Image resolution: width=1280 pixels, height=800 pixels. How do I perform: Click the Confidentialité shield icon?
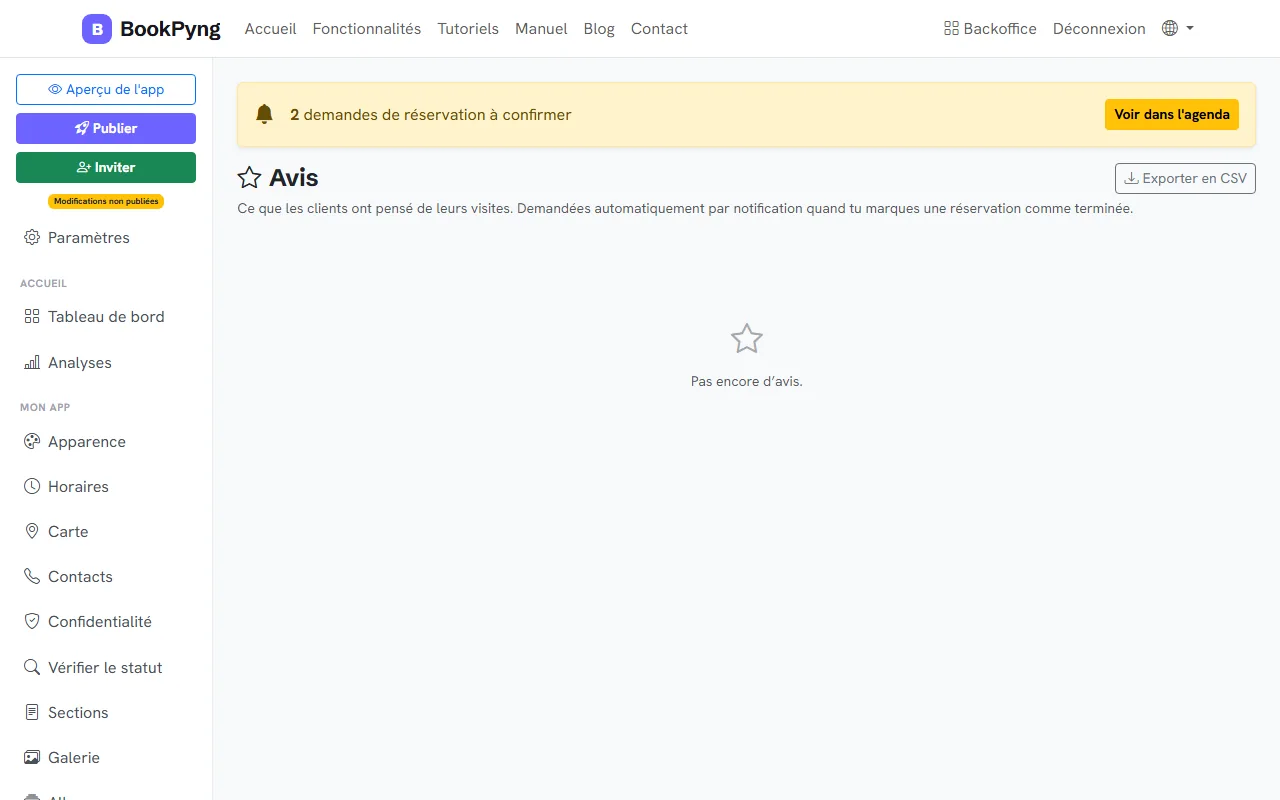coord(32,622)
